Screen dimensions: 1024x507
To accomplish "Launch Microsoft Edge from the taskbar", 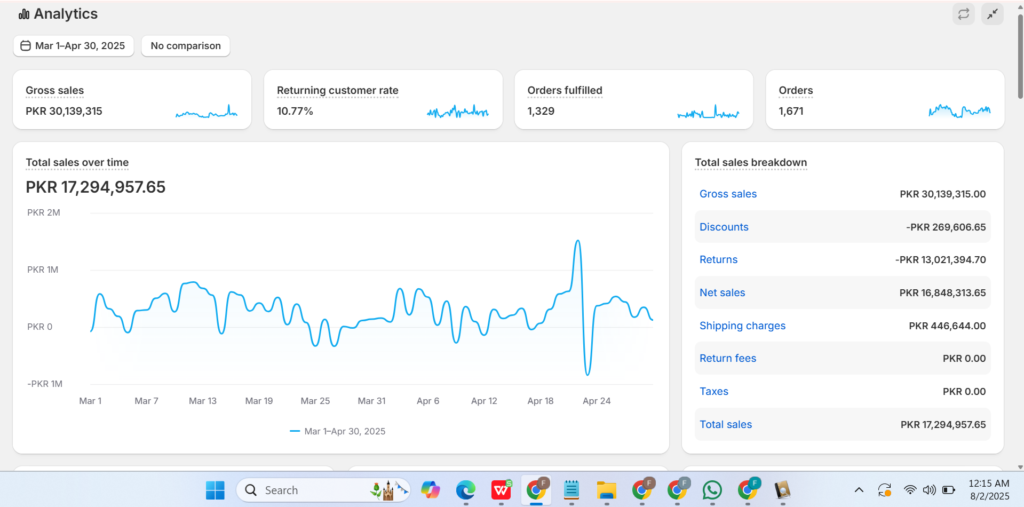I will (x=466, y=490).
